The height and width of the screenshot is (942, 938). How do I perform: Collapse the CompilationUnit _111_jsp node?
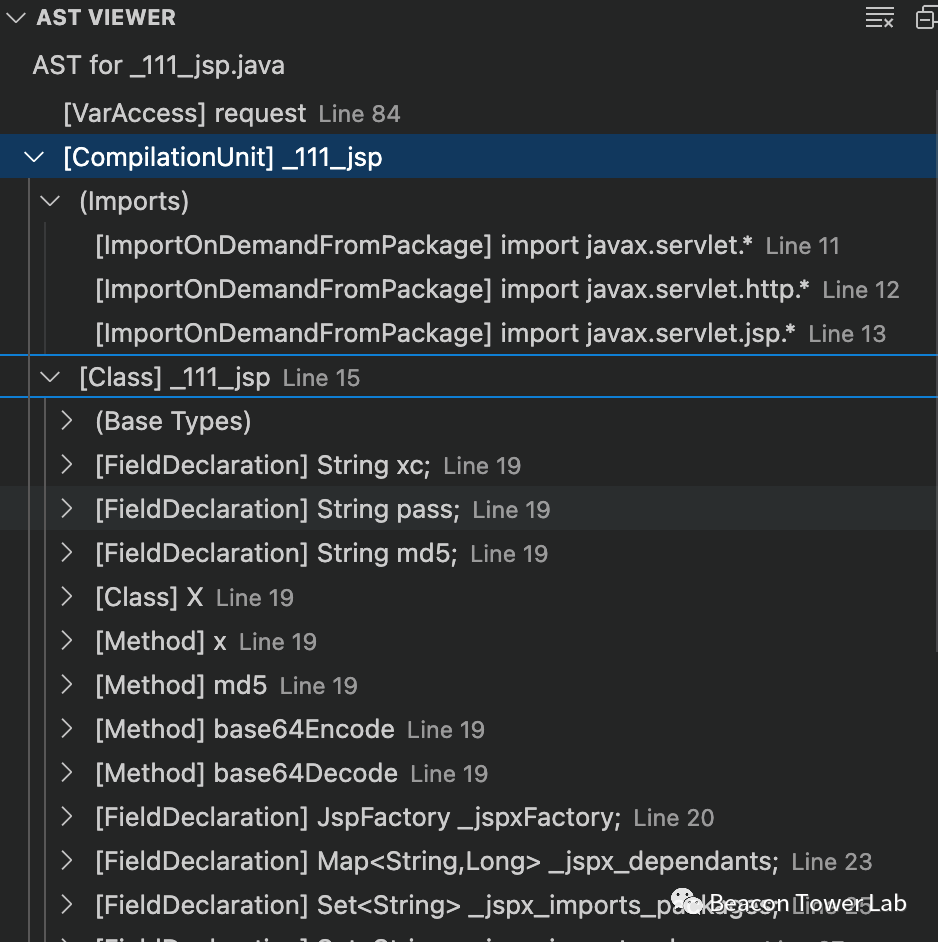click(34, 157)
